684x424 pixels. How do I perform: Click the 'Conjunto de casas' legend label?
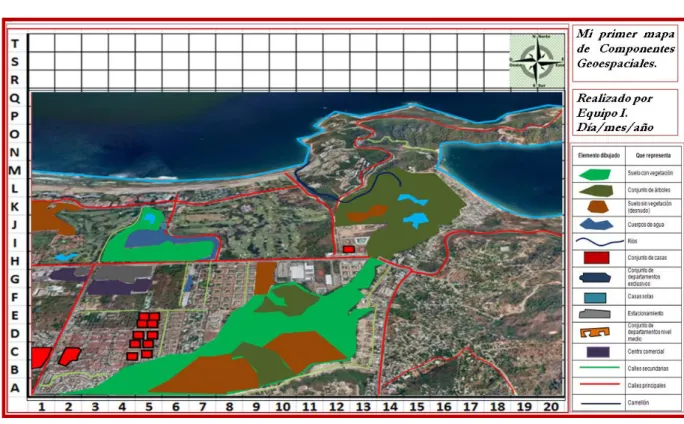coord(647,258)
